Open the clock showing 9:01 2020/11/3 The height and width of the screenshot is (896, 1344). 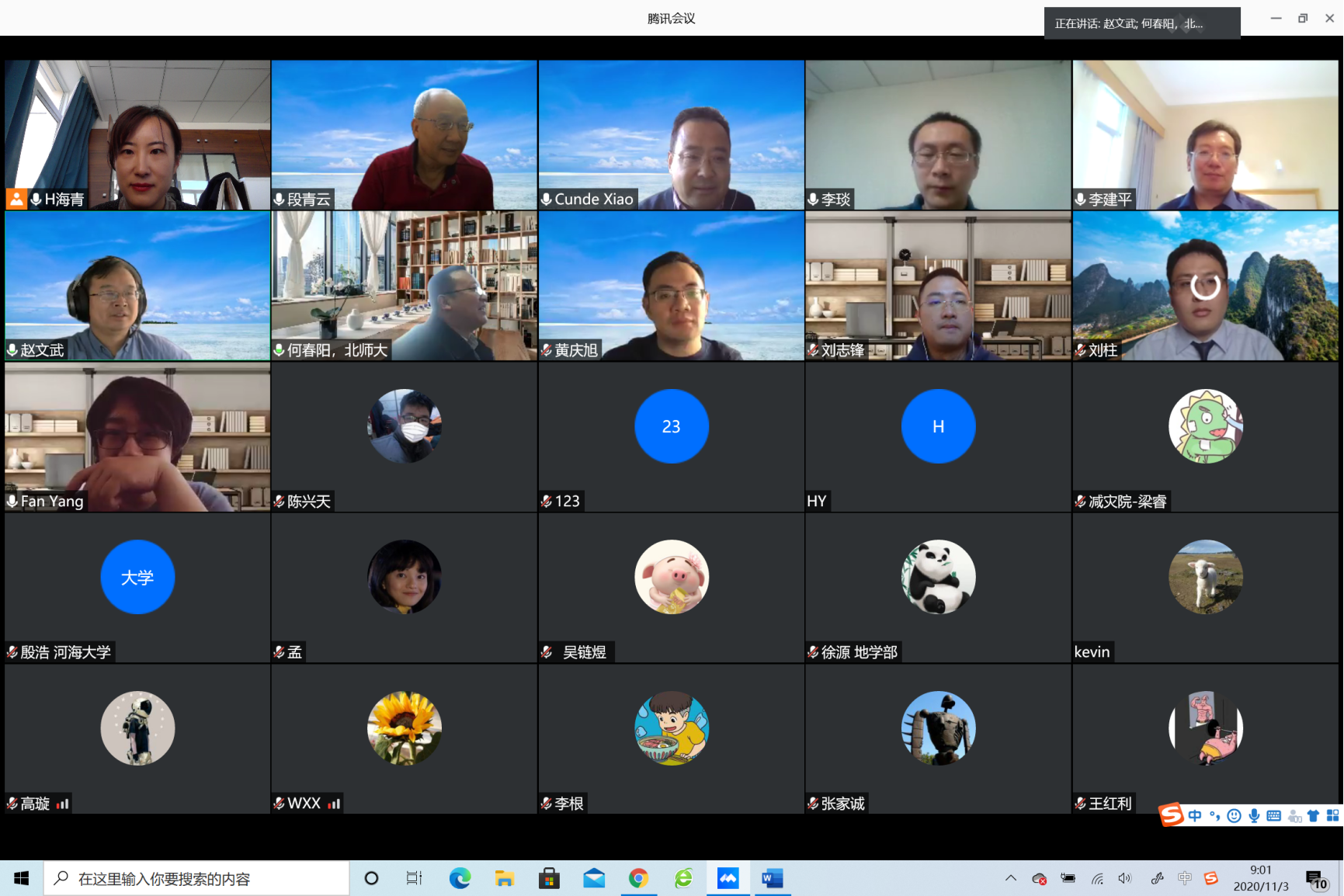pyautogui.click(x=1260, y=878)
